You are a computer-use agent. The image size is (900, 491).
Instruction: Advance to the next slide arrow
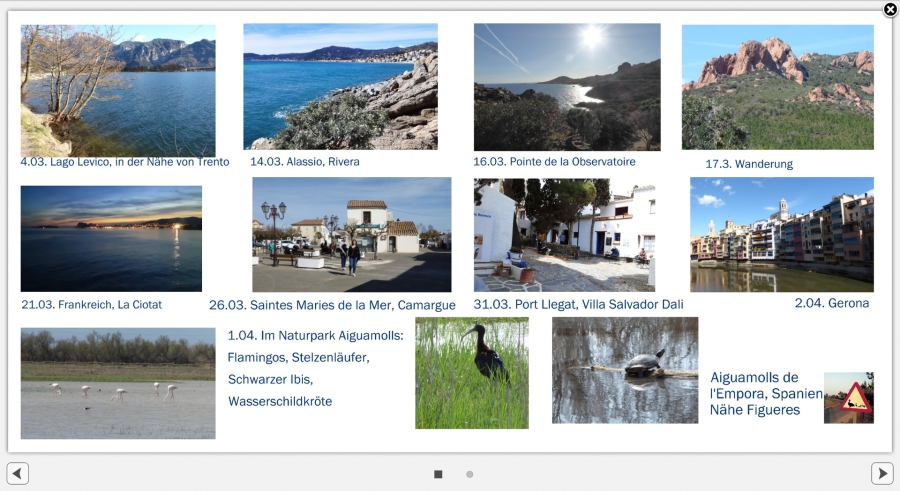tap(881, 473)
